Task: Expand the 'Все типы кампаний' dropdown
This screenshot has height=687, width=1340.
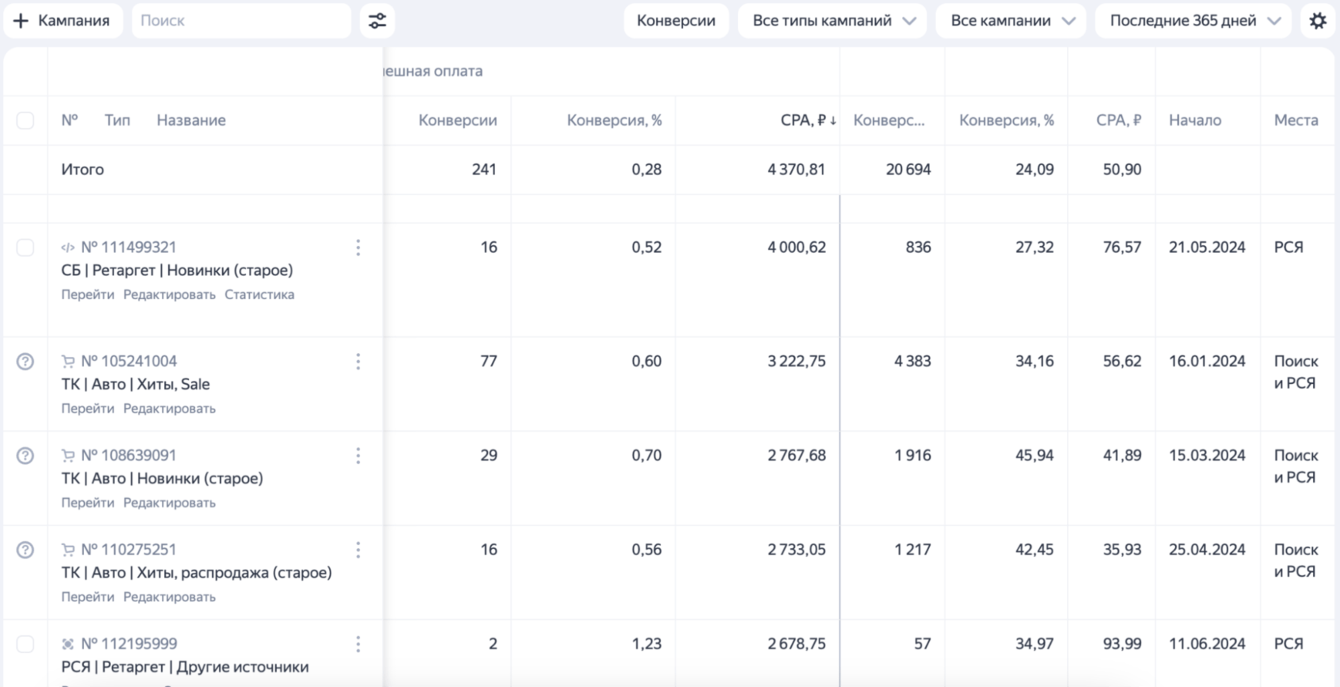Action: point(832,21)
